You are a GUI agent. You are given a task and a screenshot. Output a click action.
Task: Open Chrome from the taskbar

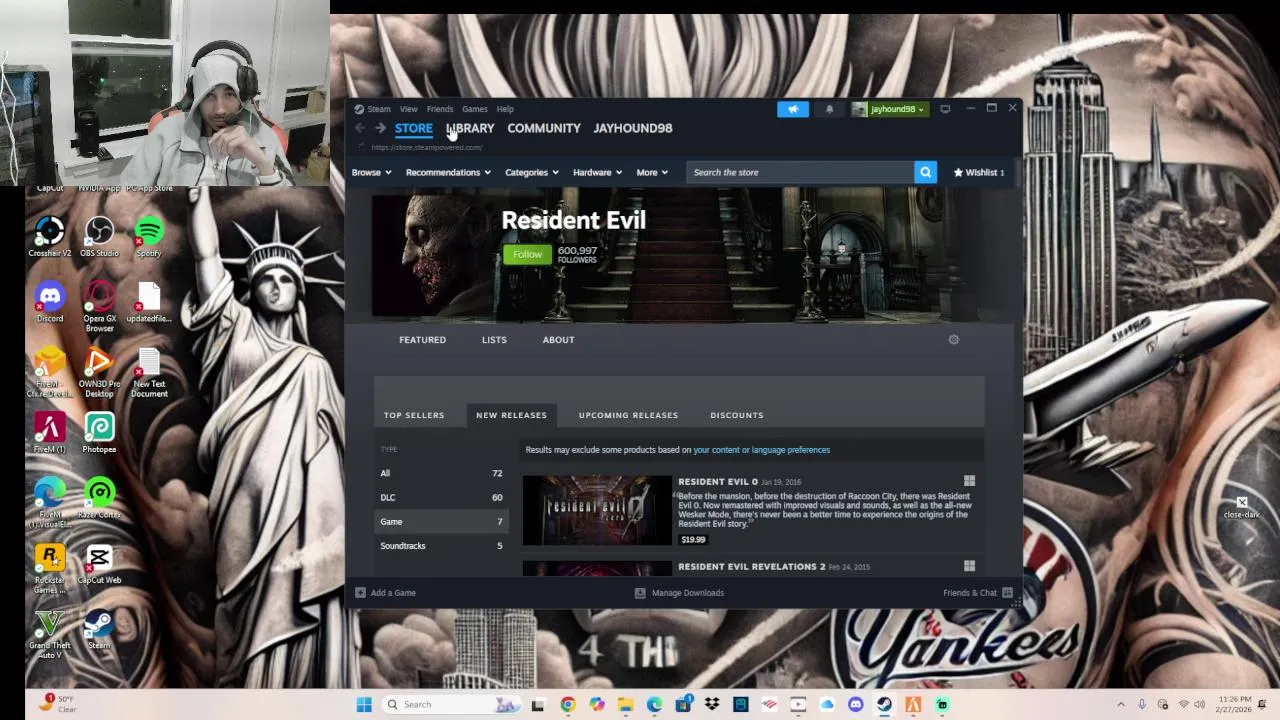(568, 704)
